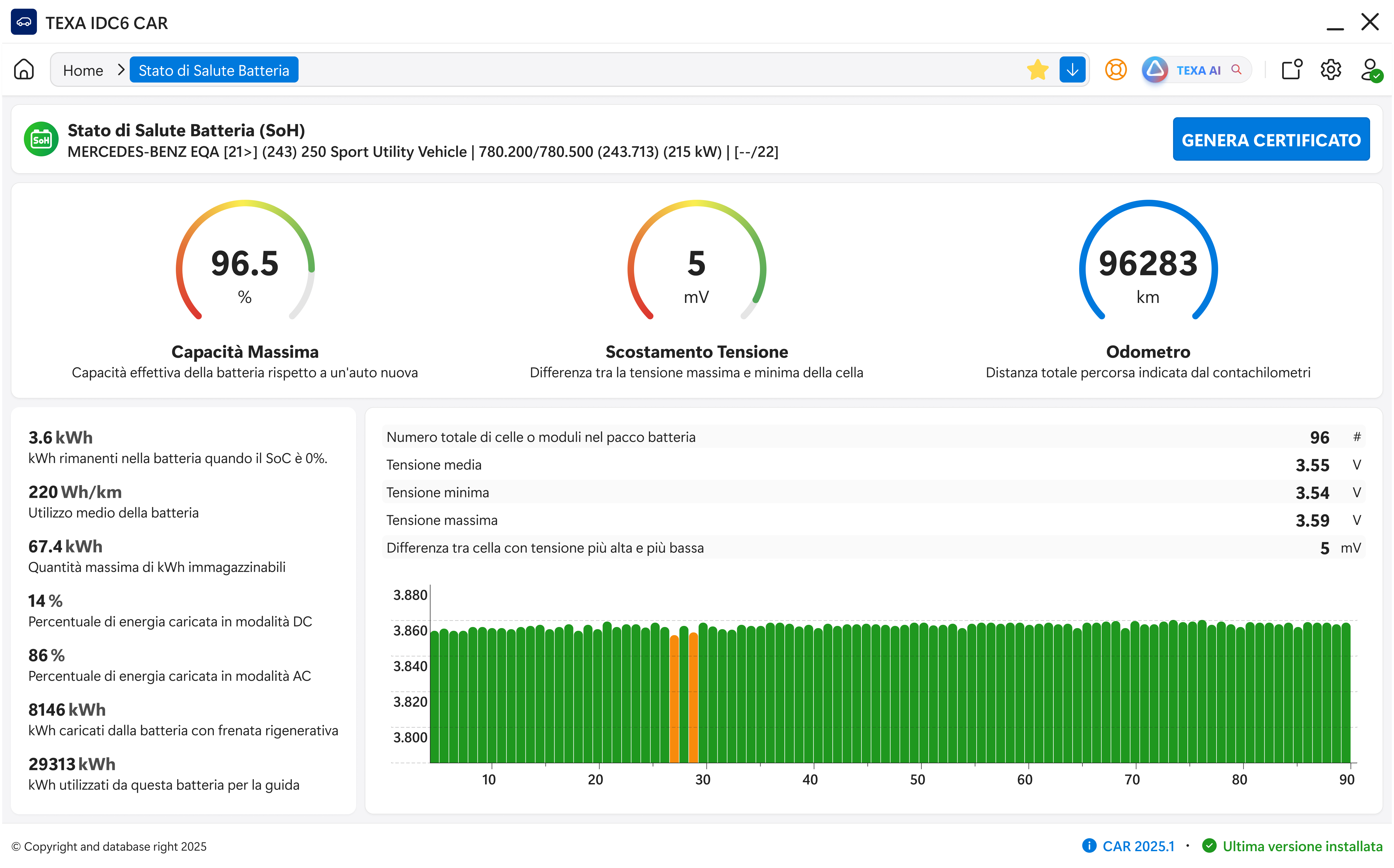The height and width of the screenshot is (868, 1394).
Task: Click the window notification icon
Action: tap(1291, 70)
